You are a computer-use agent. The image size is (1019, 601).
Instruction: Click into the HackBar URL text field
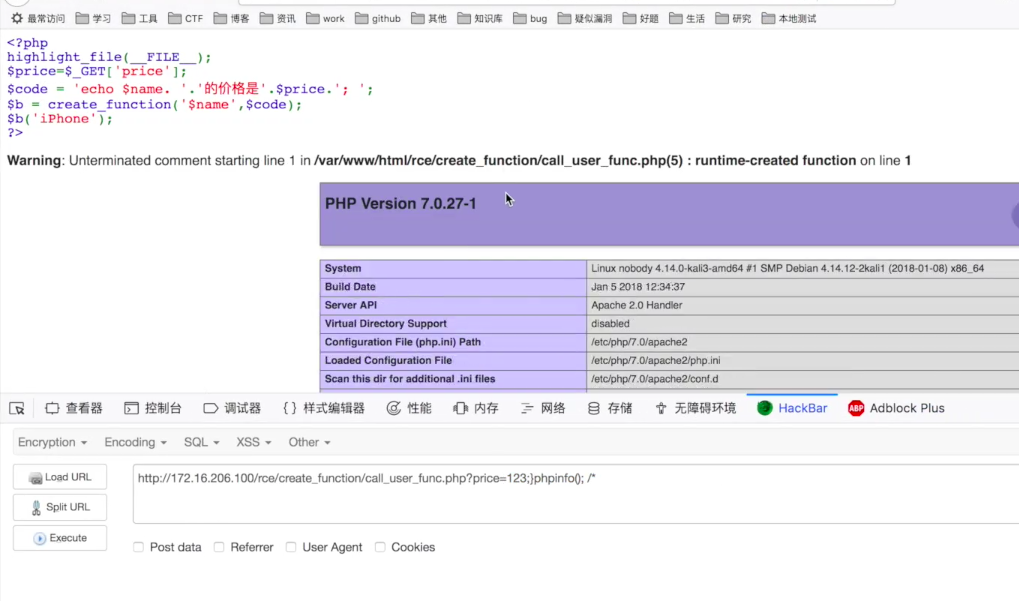coord(576,494)
